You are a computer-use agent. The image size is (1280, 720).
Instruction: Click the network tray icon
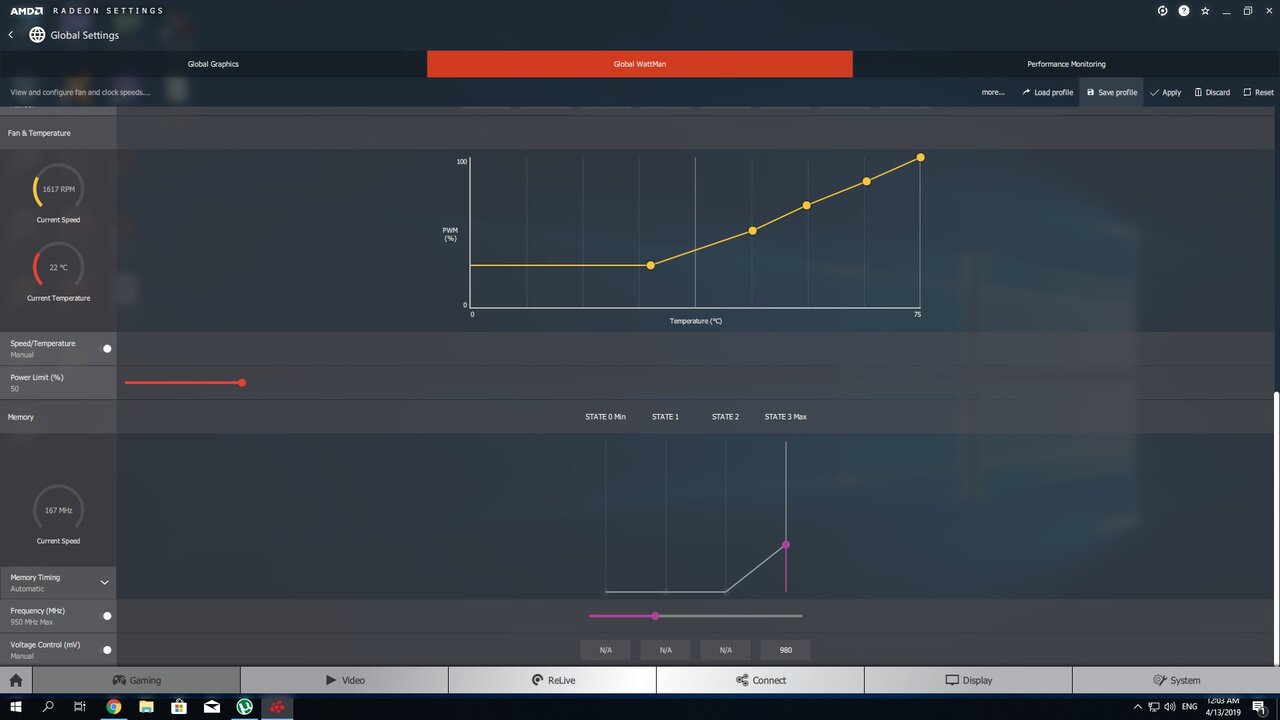(x=1154, y=707)
